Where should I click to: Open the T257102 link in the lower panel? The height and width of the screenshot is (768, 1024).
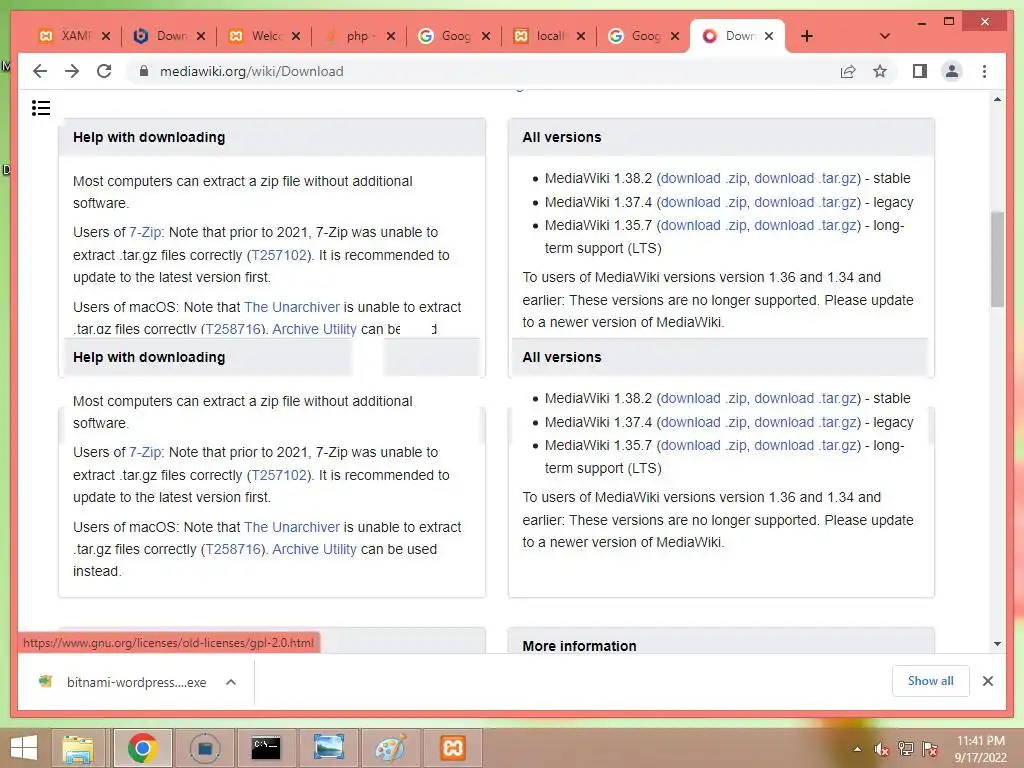279,475
